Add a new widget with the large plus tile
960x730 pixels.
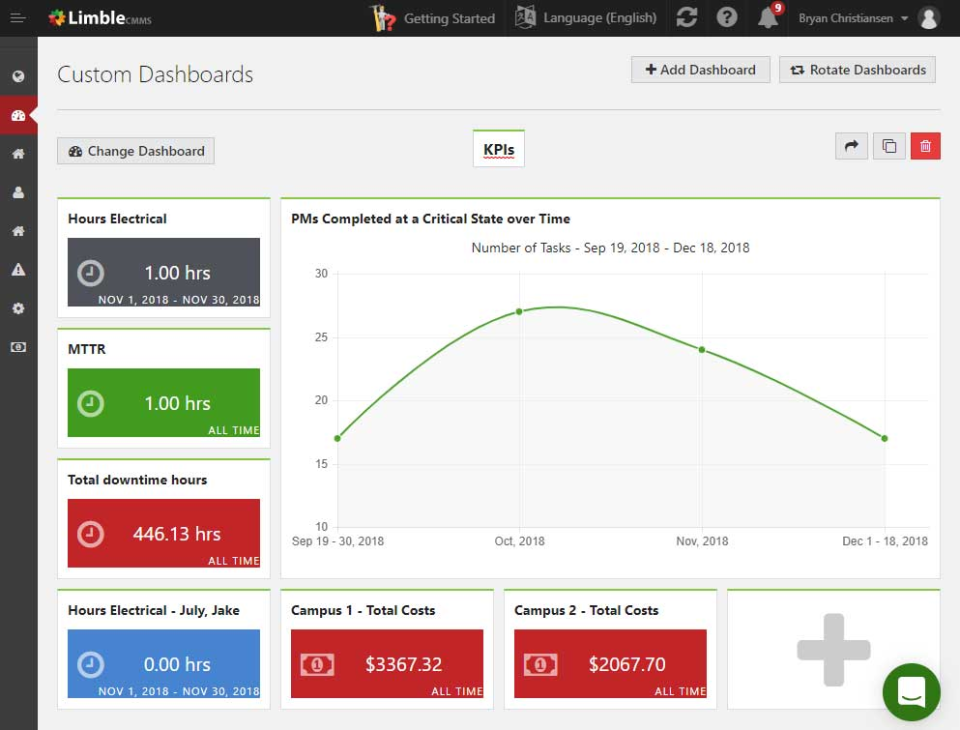point(833,648)
